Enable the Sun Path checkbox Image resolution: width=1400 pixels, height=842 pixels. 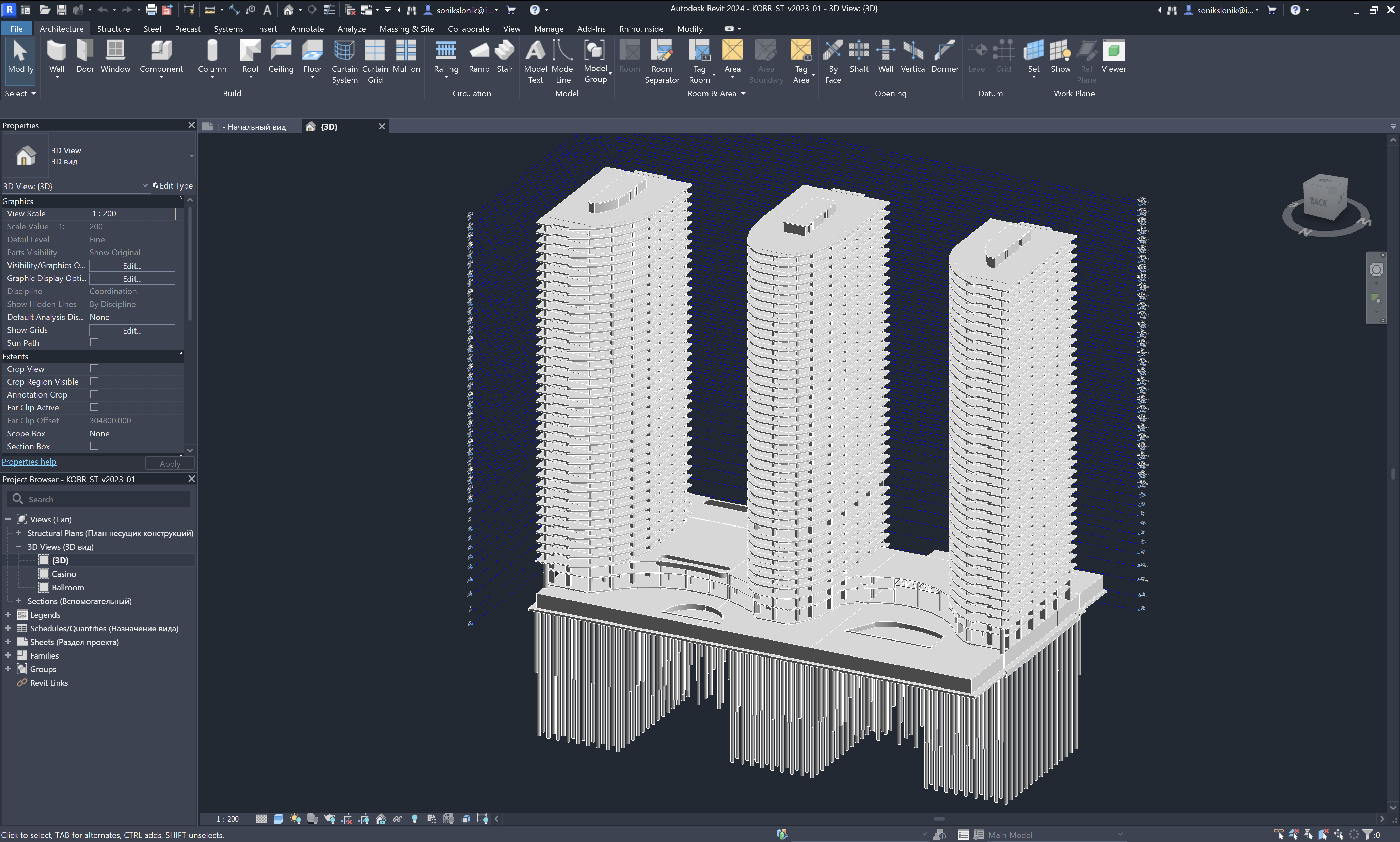pyautogui.click(x=94, y=343)
